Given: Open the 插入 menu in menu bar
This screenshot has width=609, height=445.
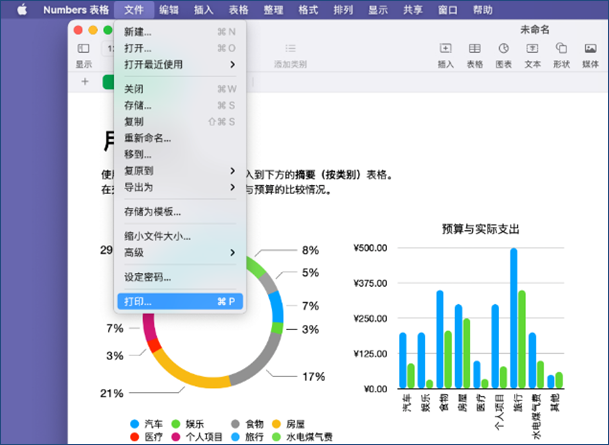Looking at the screenshot, I should click(204, 10).
